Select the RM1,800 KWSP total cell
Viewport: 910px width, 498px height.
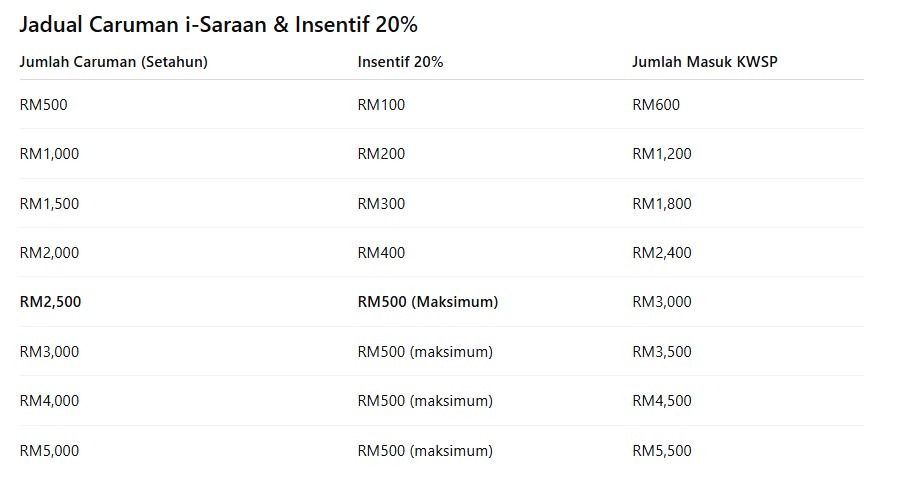pos(661,203)
